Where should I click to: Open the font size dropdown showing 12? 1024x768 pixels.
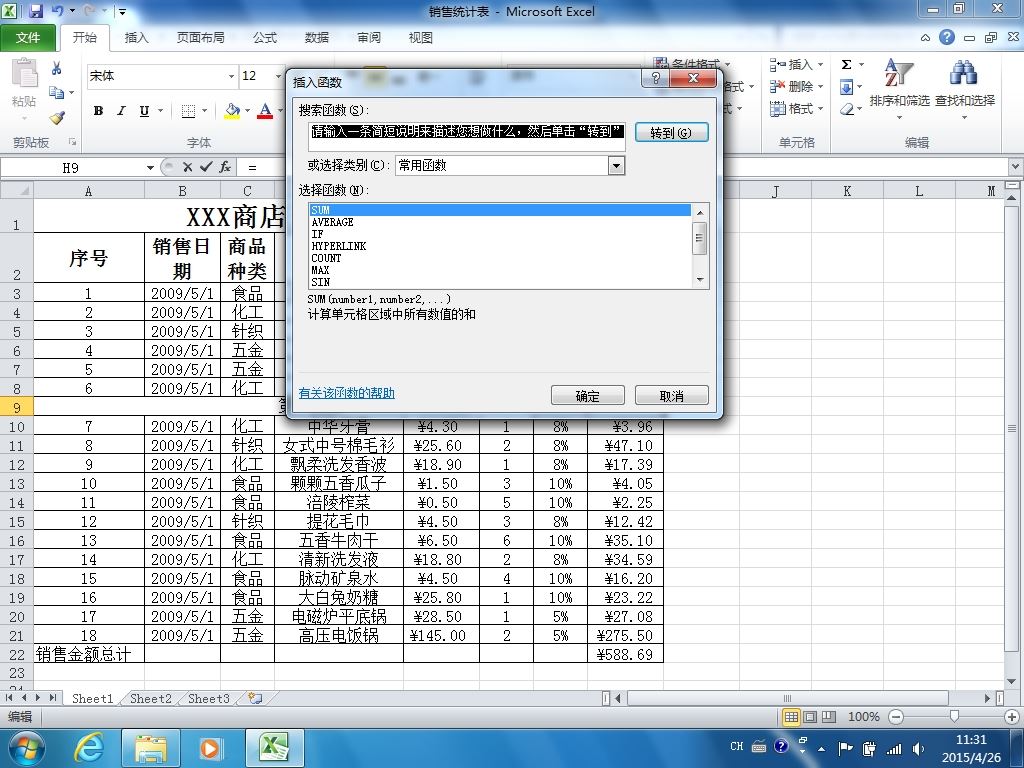[x=279, y=76]
